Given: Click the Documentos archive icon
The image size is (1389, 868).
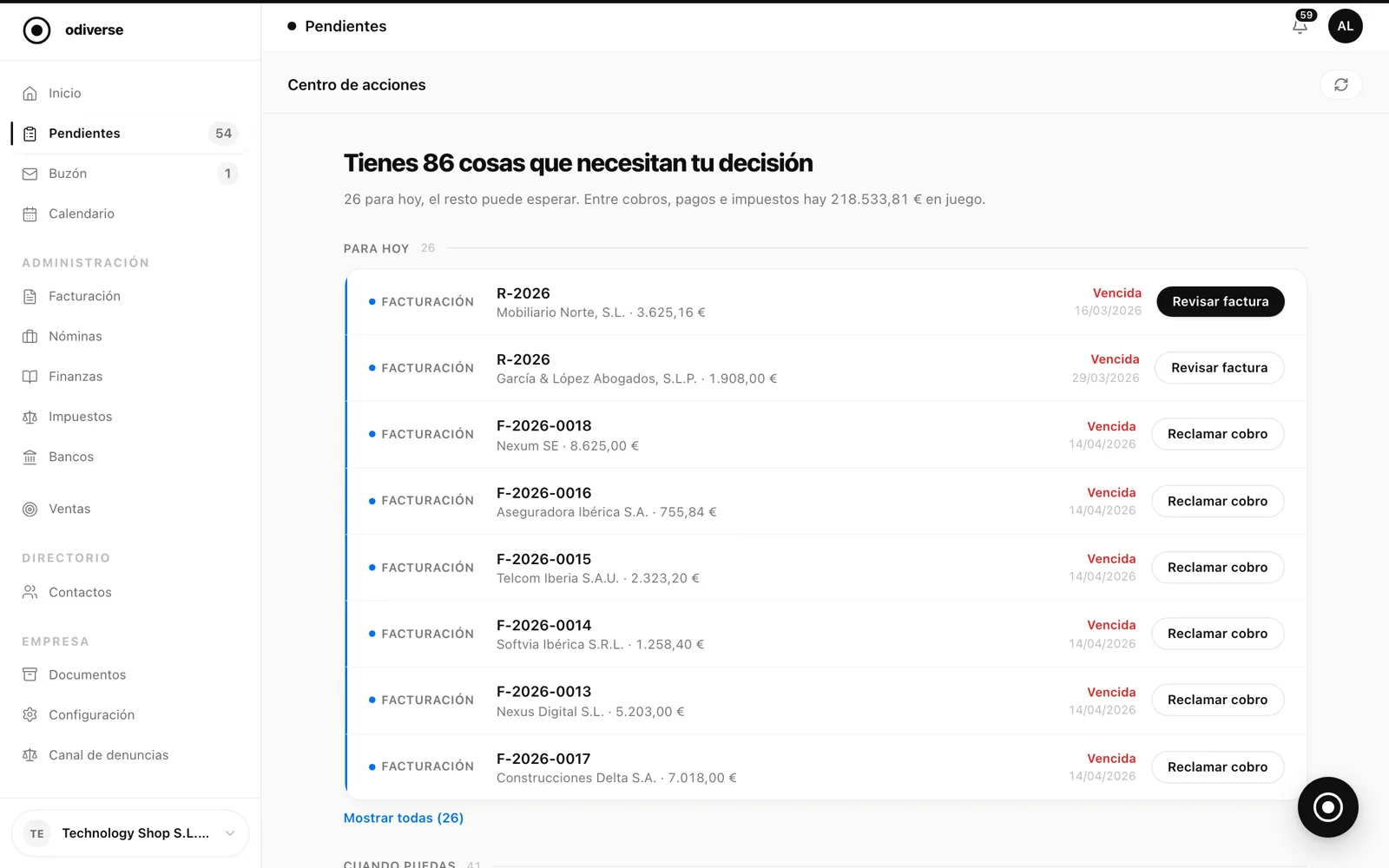Looking at the screenshot, I should [30, 674].
